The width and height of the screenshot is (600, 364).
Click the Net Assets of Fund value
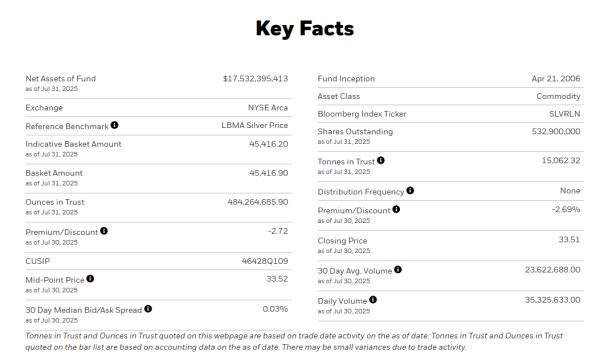[x=255, y=79]
